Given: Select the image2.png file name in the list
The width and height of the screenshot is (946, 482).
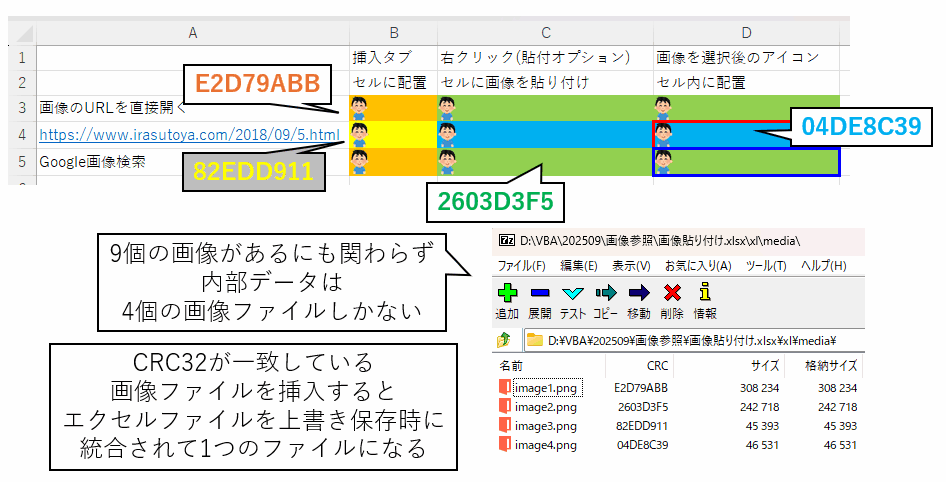Looking at the screenshot, I should tap(545, 407).
